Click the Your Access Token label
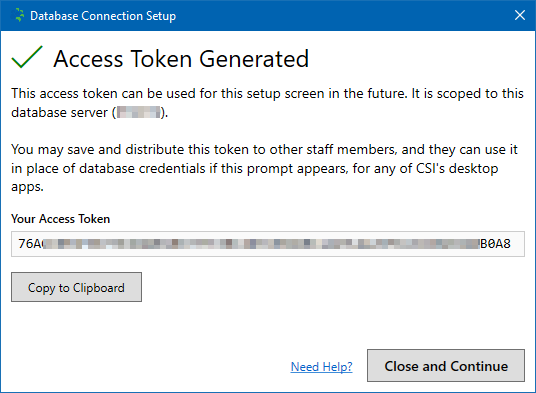The height and width of the screenshot is (393, 536). (x=61, y=219)
